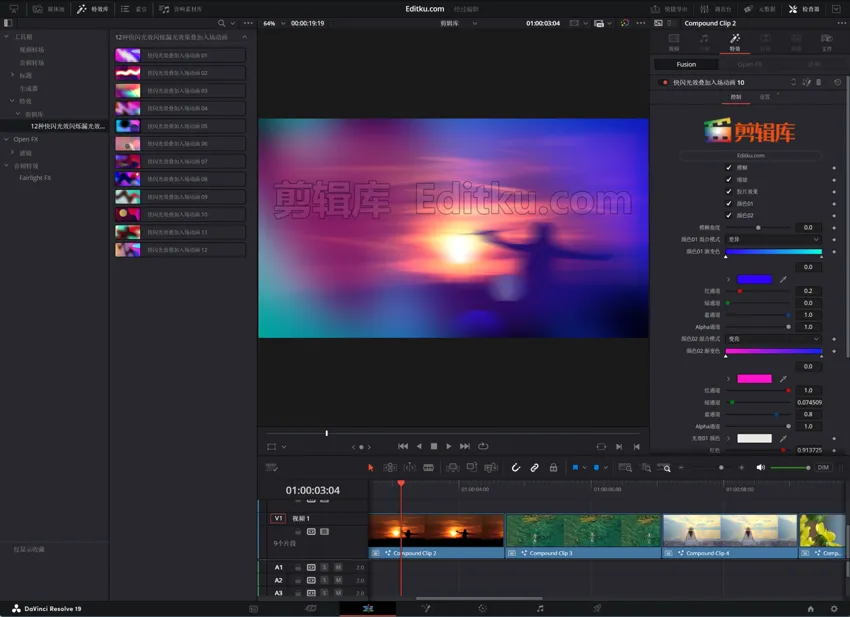Toggle the Loop playback icon
Screen dimensions: 850x617
click(483, 446)
